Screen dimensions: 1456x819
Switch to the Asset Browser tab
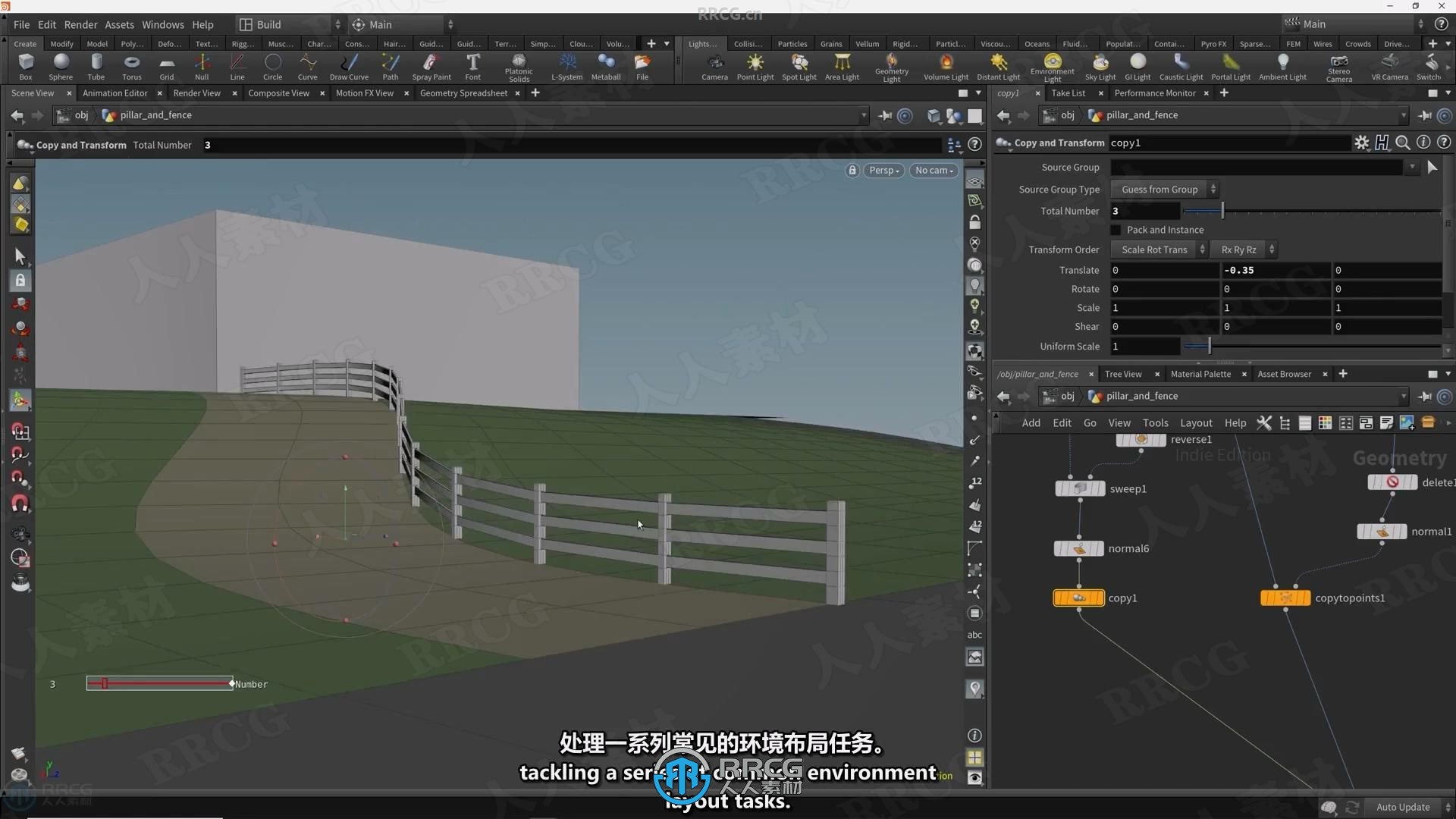pos(1284,374)
